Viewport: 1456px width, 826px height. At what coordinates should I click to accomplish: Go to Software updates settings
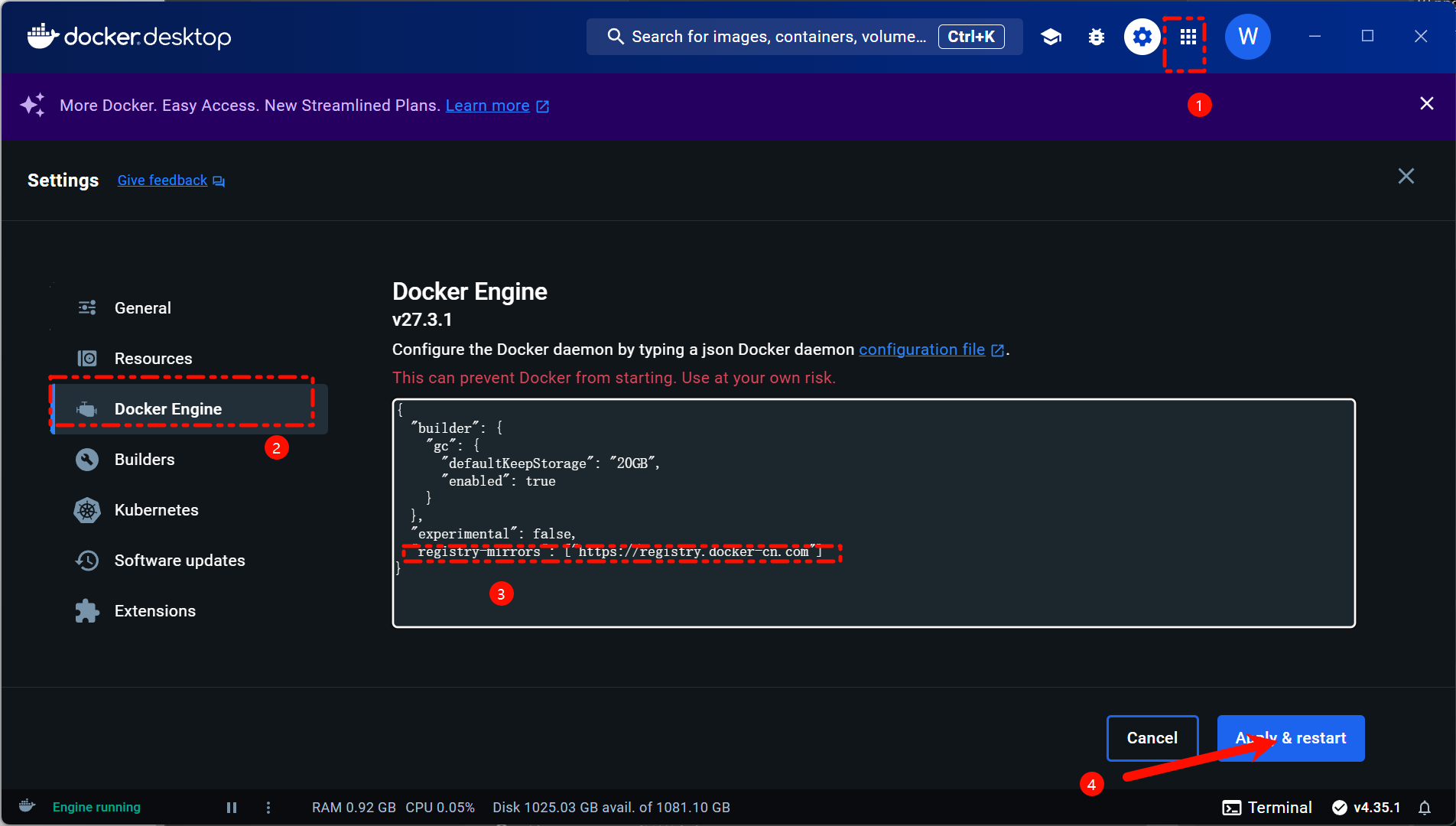190,561
